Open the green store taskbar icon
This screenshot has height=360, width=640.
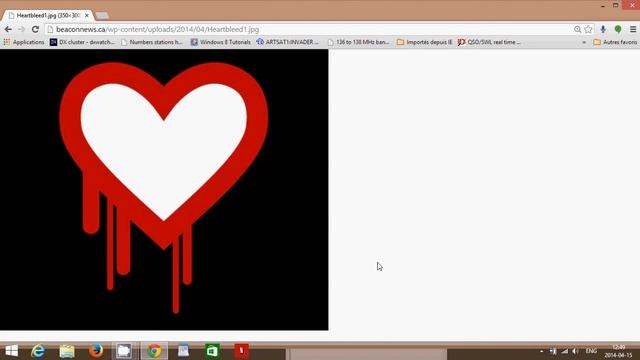212,351
